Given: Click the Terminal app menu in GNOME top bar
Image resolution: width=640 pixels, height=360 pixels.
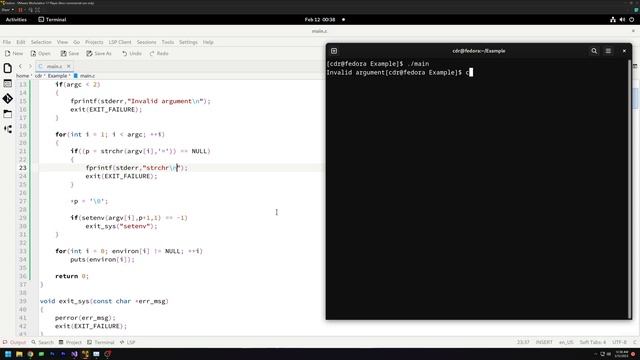Looking at the screenshot, I should (x=52, y=20).
